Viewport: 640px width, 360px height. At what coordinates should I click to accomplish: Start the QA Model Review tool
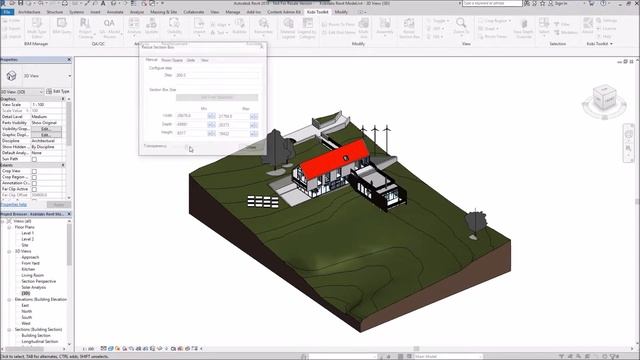(109, 27)
